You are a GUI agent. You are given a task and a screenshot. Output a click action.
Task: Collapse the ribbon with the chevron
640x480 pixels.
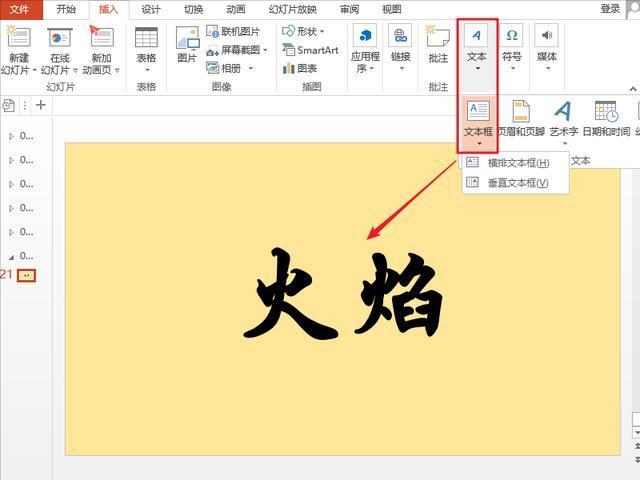tap(633, 89)
